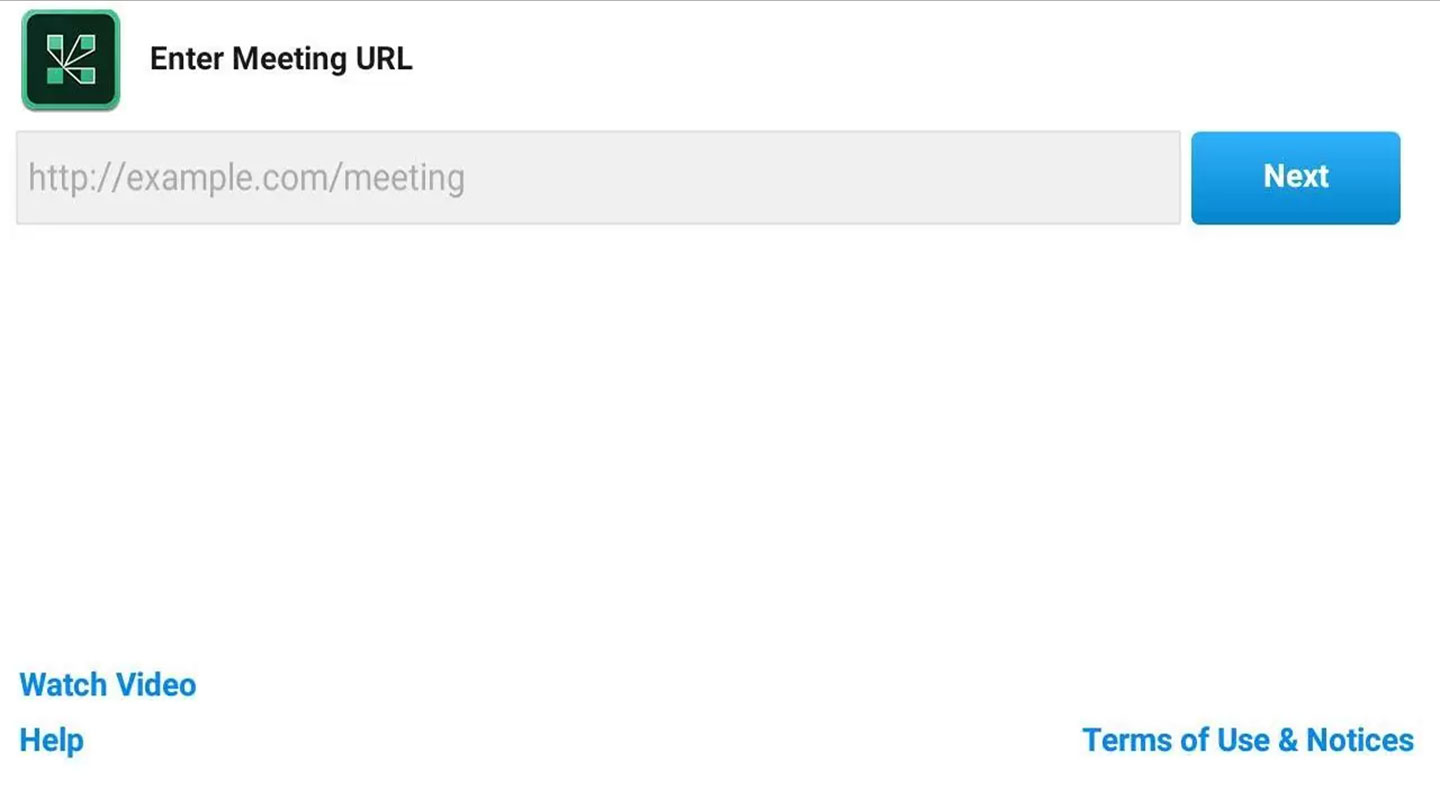
Task: Select the gray URL entry box
Action: [x=598, y=178]
